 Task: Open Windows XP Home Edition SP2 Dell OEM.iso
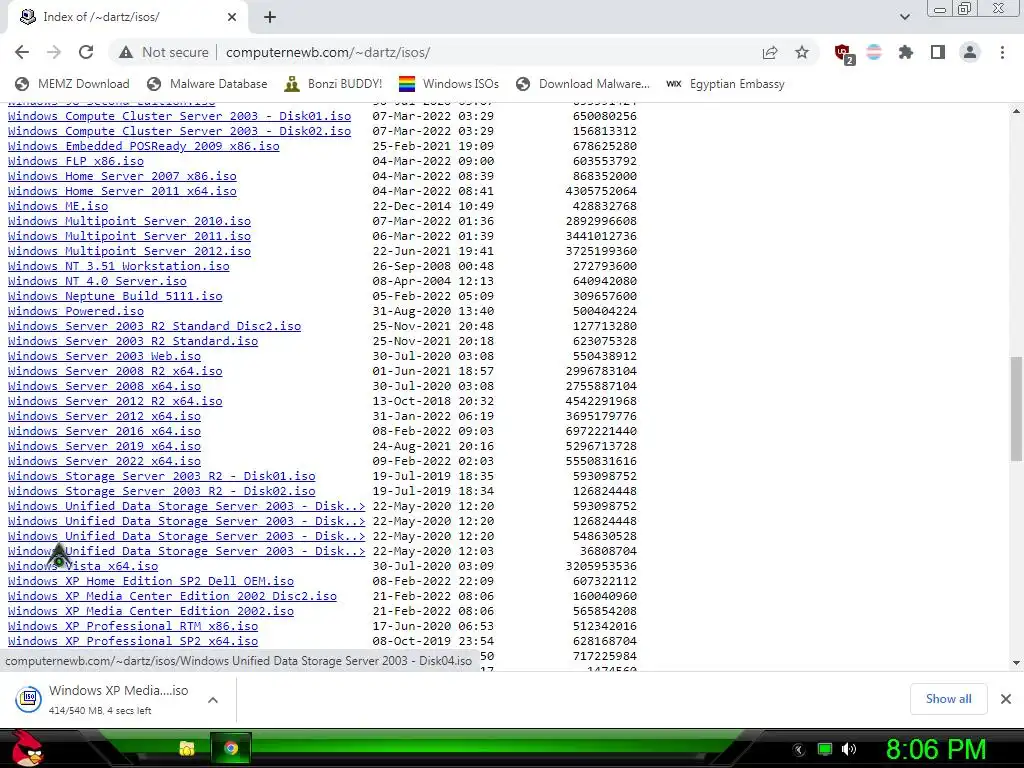(x=151, y=582)
